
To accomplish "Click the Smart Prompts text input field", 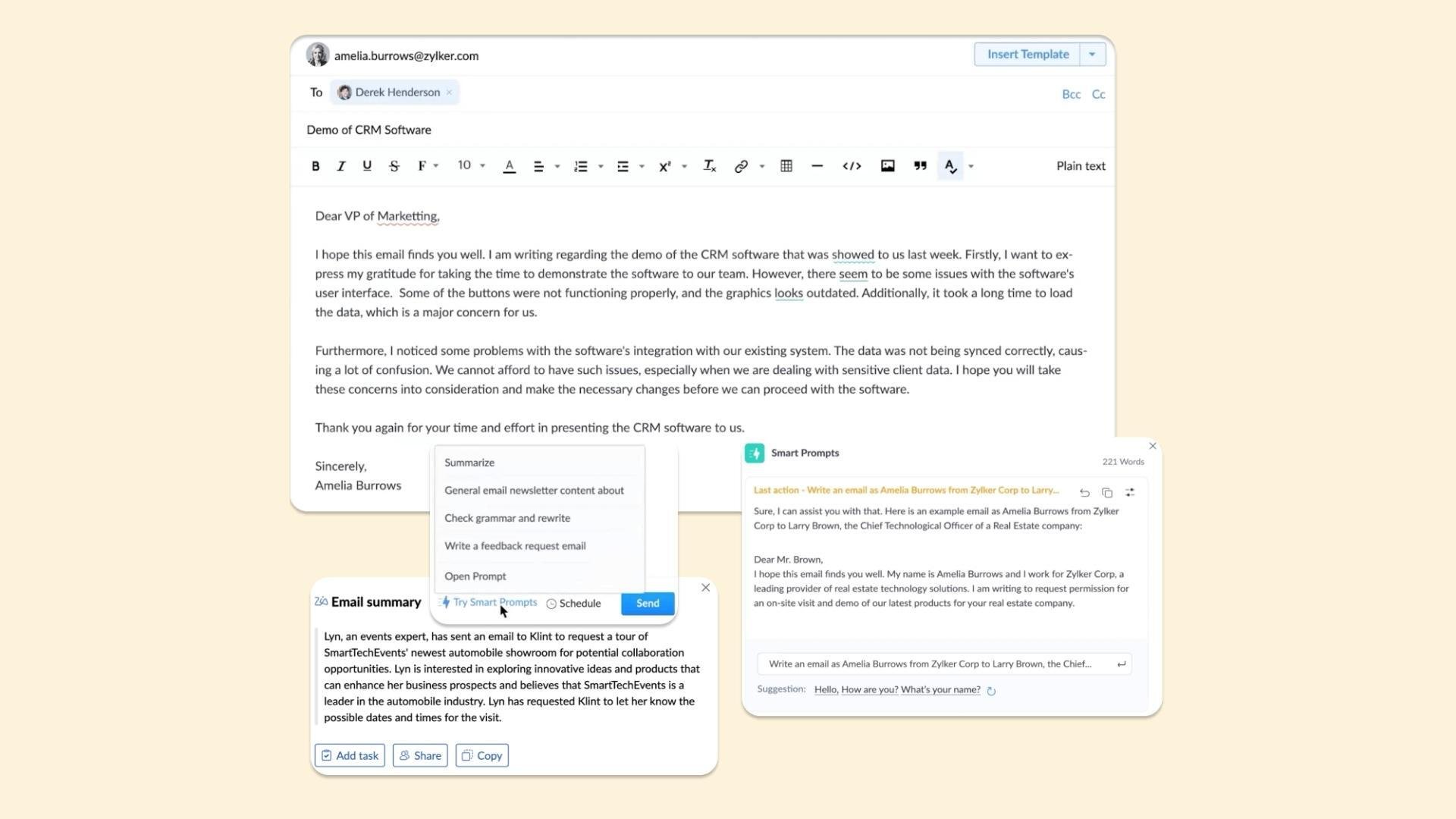I will pos(933,664).
